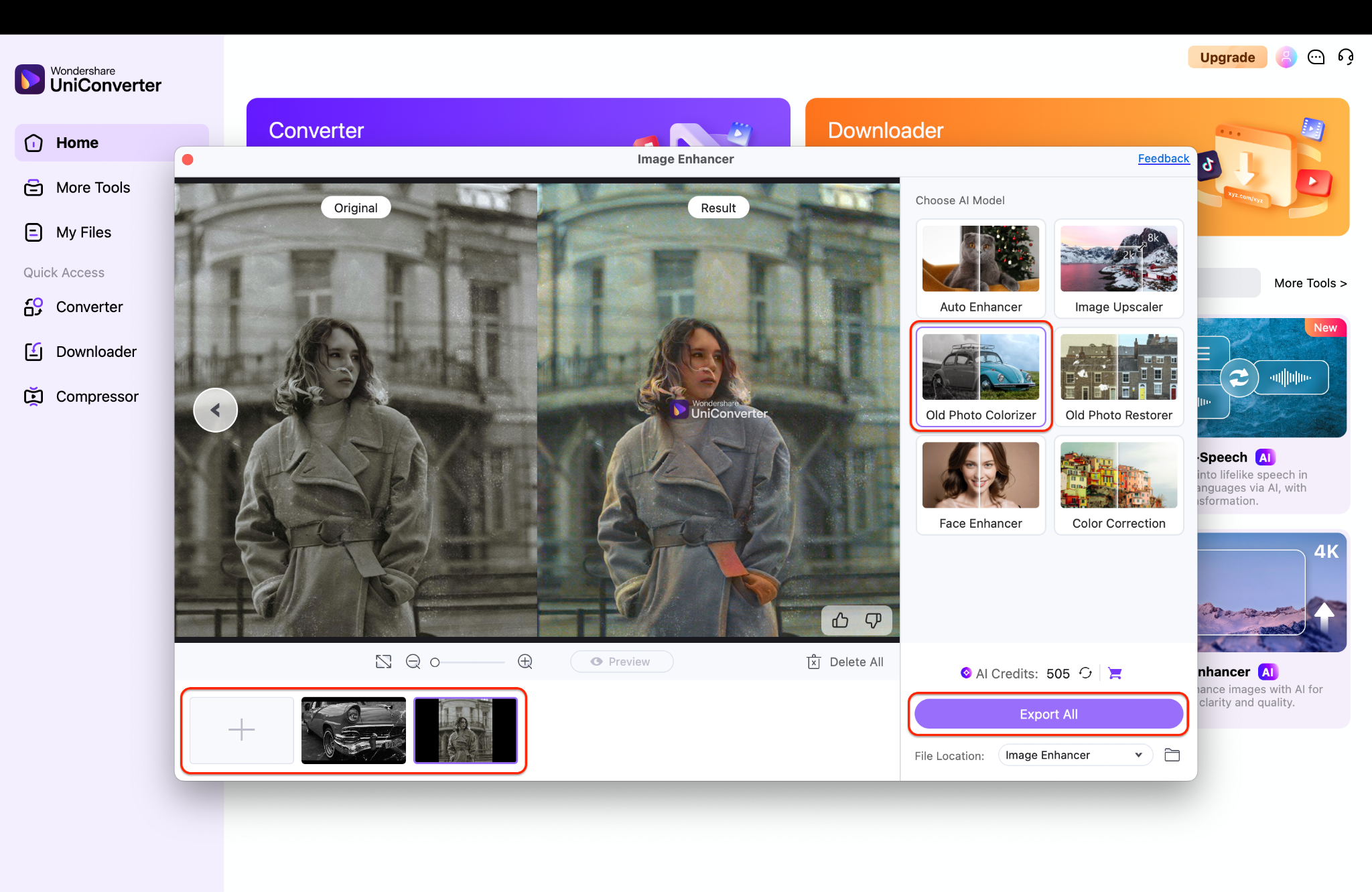The width and height of the screenshot is (1372, 892).
Task: Open the message chat bubble icon
Action: (1316, 57)
